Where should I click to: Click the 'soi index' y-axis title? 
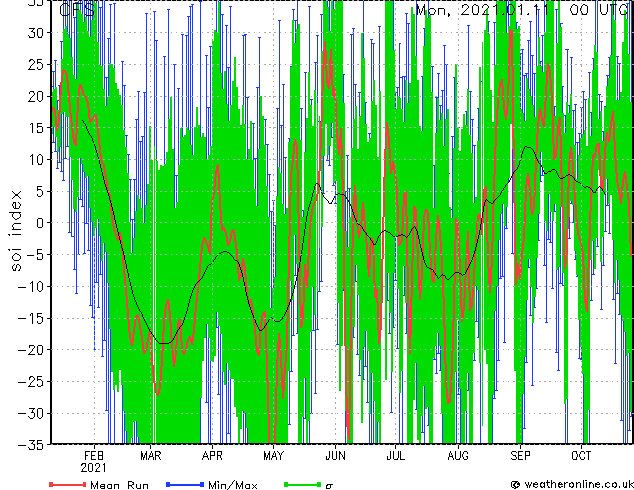coord(16,231)
